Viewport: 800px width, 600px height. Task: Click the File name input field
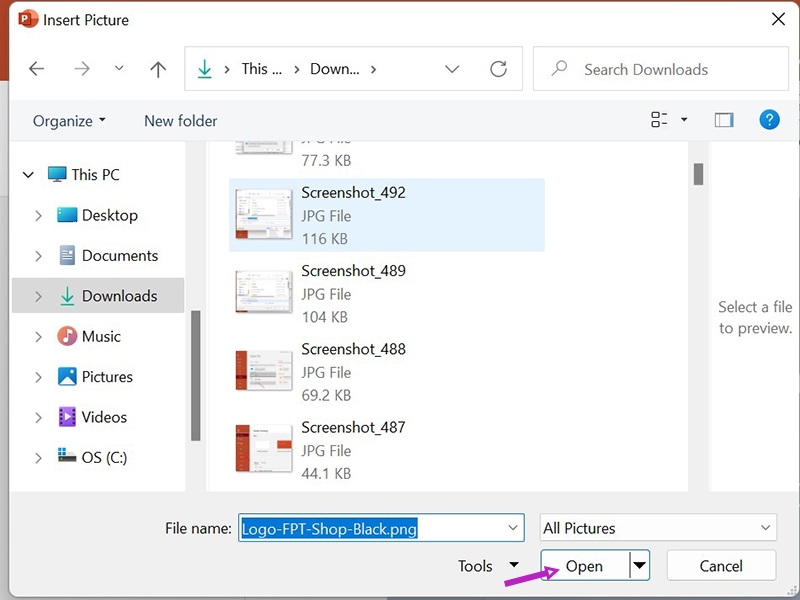(381, 528)
